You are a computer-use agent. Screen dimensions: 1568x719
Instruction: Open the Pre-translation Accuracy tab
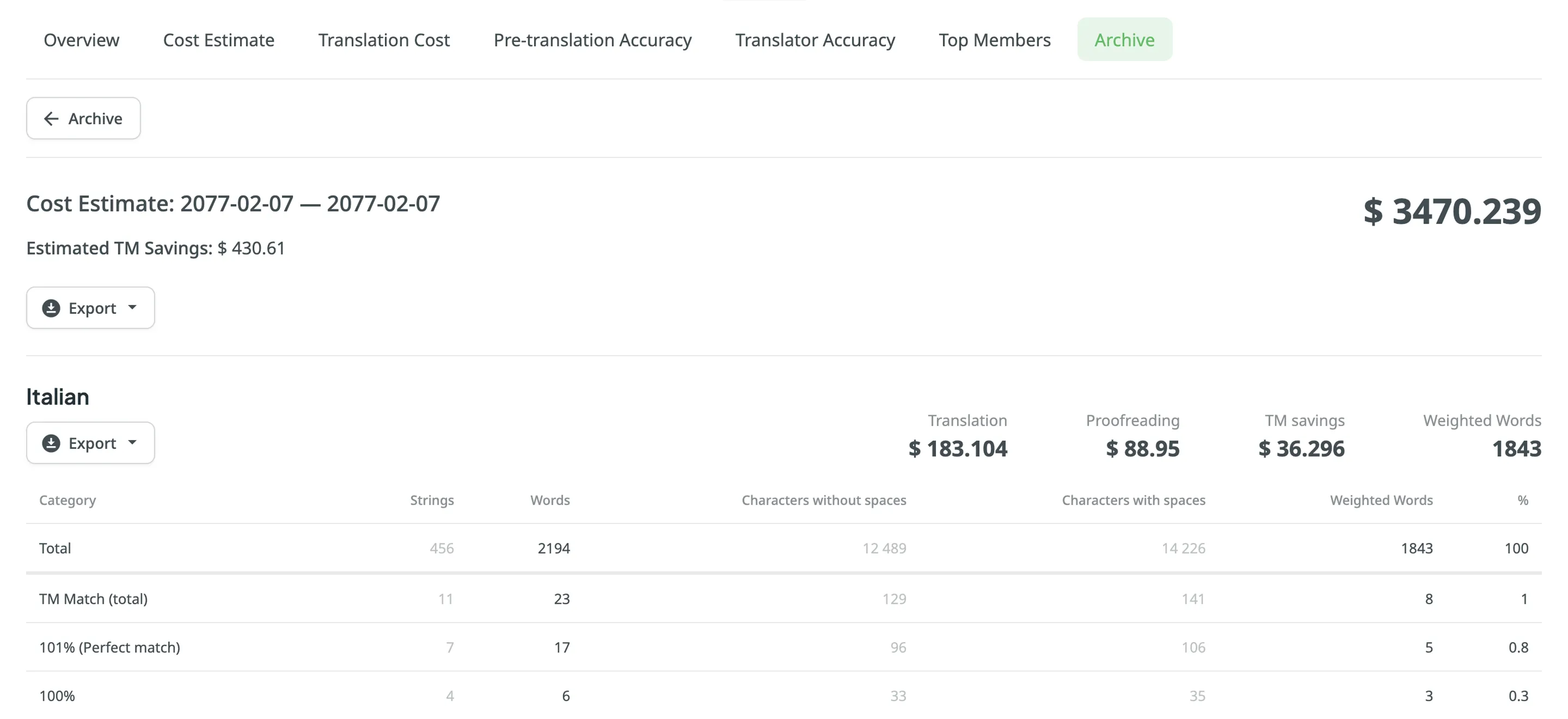(592, 40)
